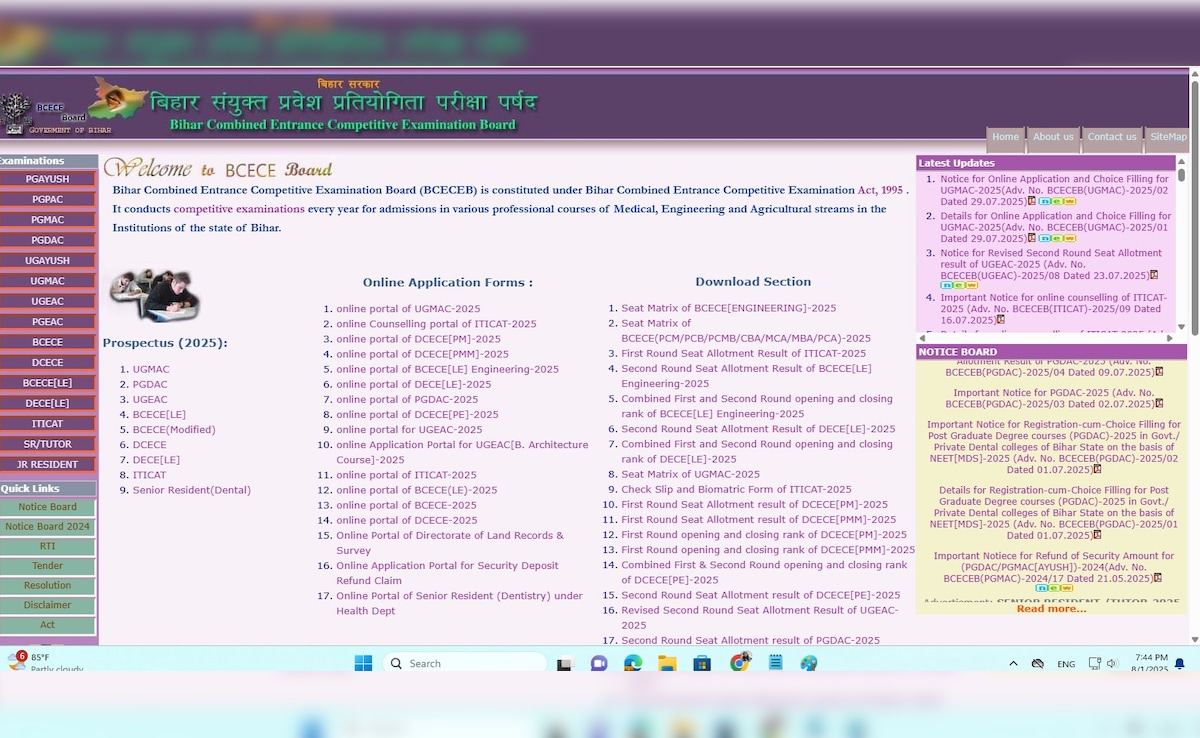Follow the 'Act, 1995' link
The width and height of the screenshot is (1200, 738).
(x=880, y=190)
